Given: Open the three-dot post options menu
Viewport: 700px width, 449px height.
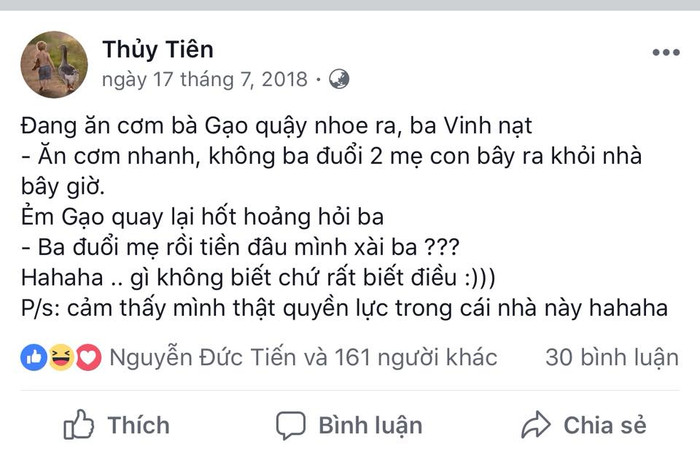Looking at the screenshot, I should [666, 53].
